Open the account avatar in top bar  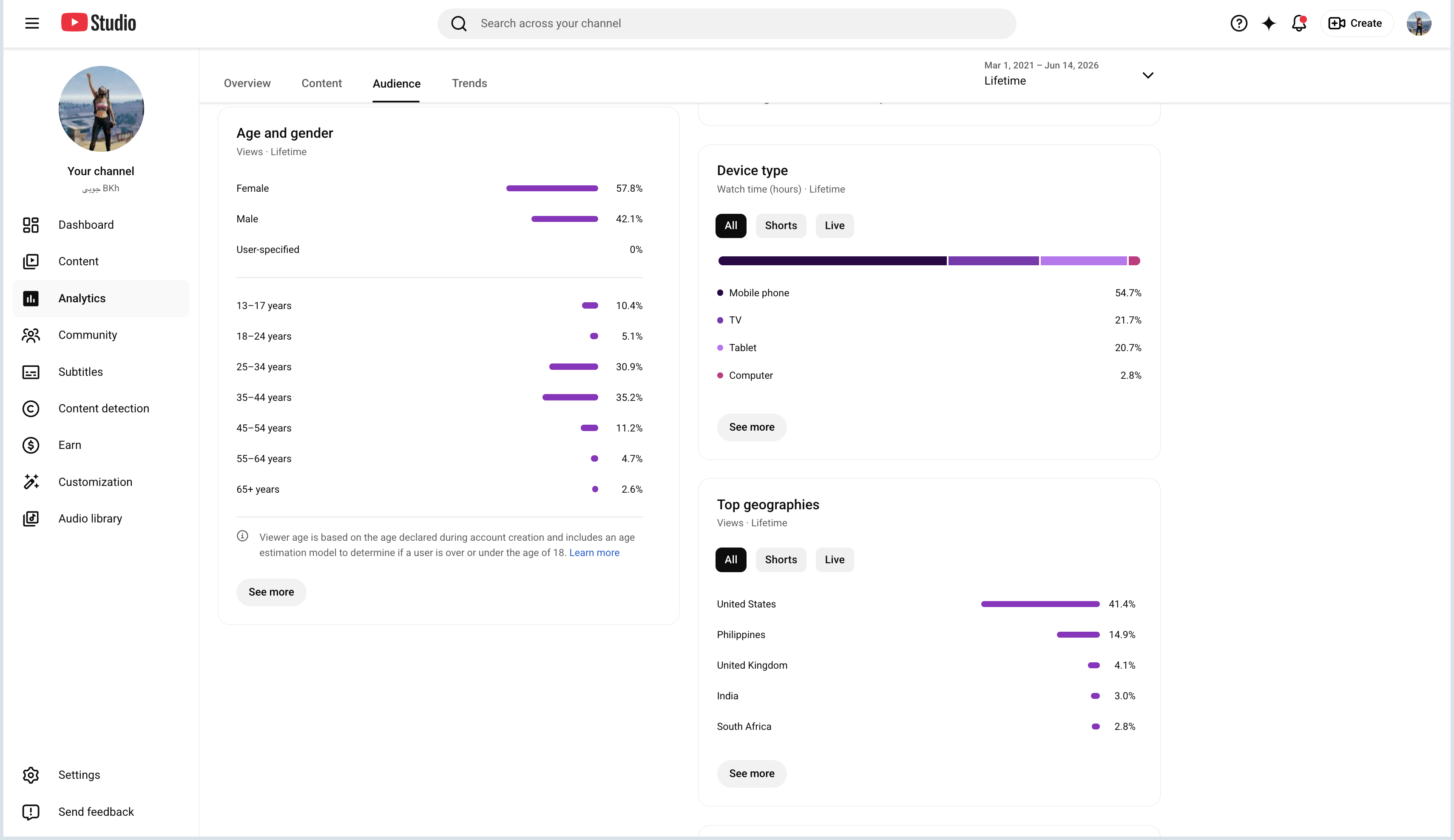coord(1419,23)
